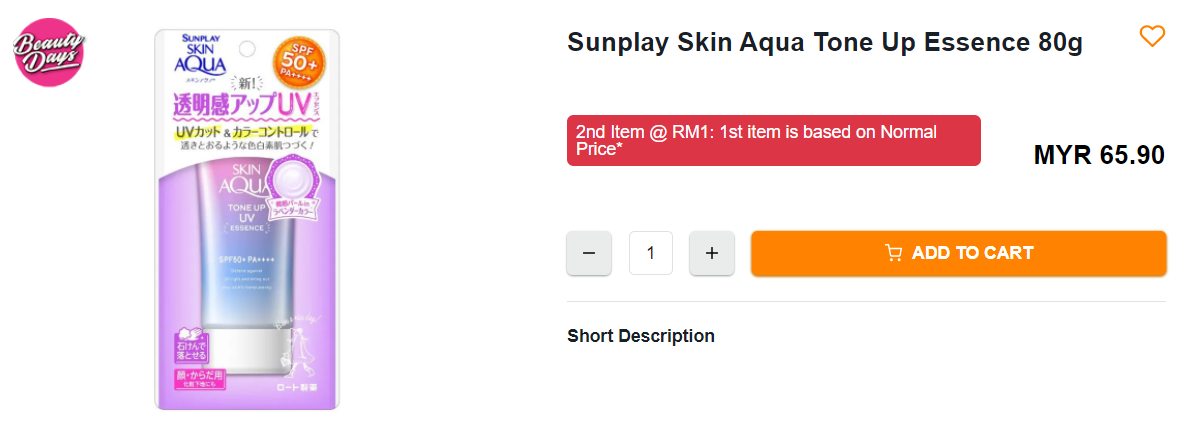This screenshot has width=1190, height=423.
Task: Click the cart icon in the orange button
Action: (894, 253)
